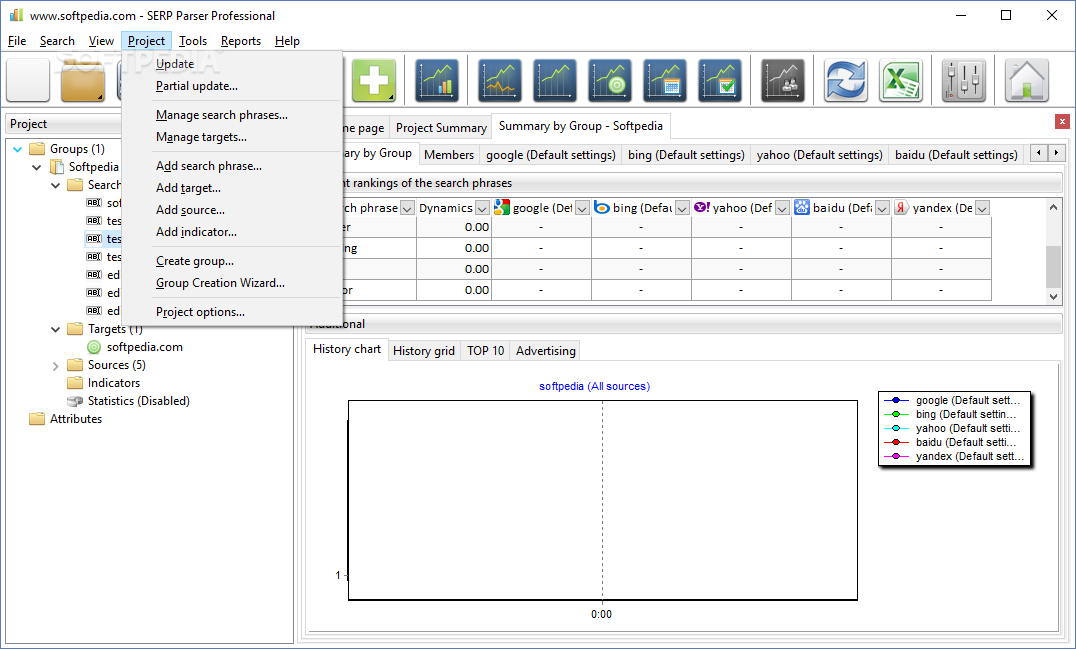The width and height of the screenshot is (1076, 649).
Task: Open the gray competitors chart icon
Action: coord(783,80)
